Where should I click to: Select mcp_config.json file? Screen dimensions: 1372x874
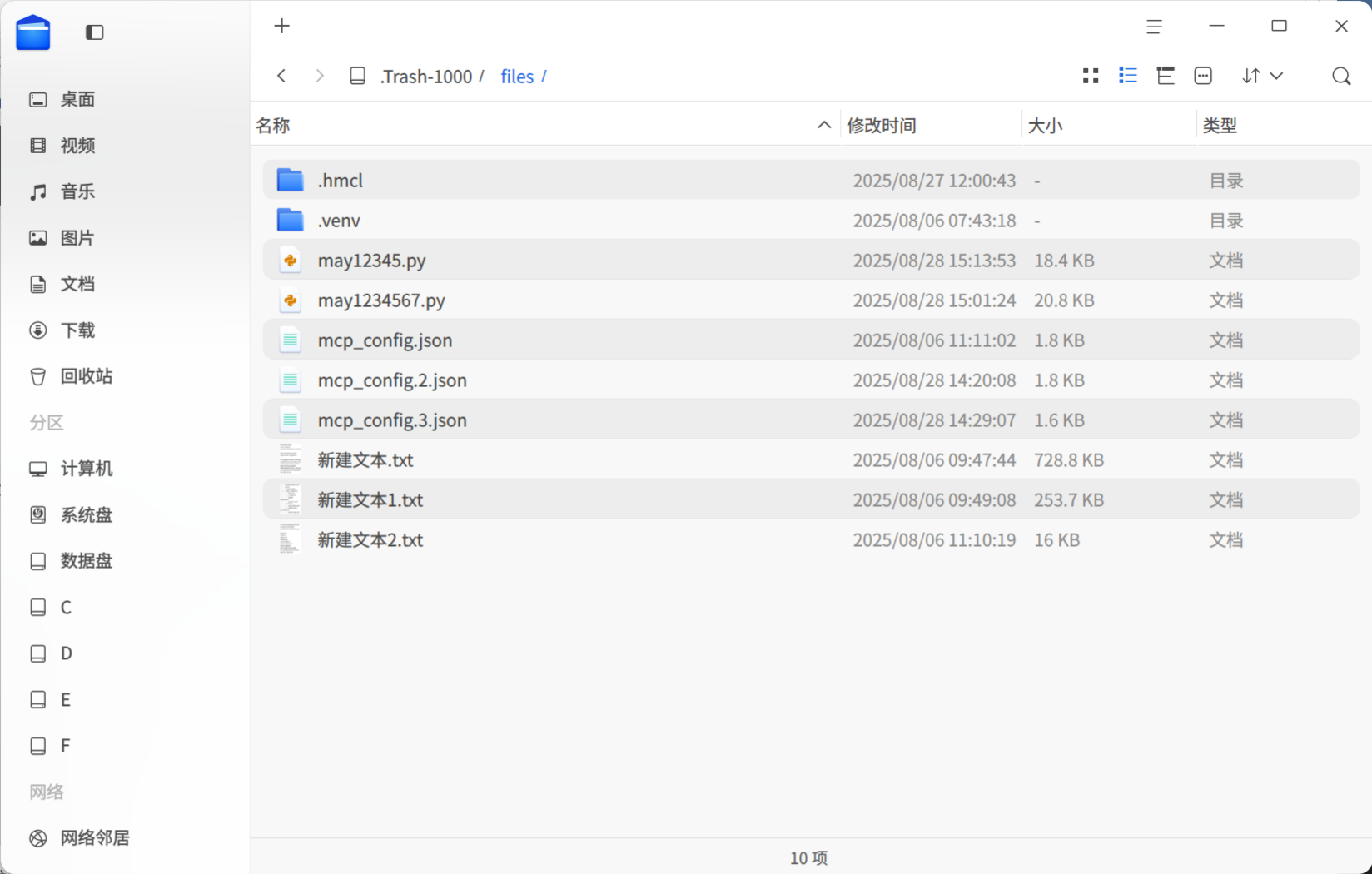(x=811, y=340)
